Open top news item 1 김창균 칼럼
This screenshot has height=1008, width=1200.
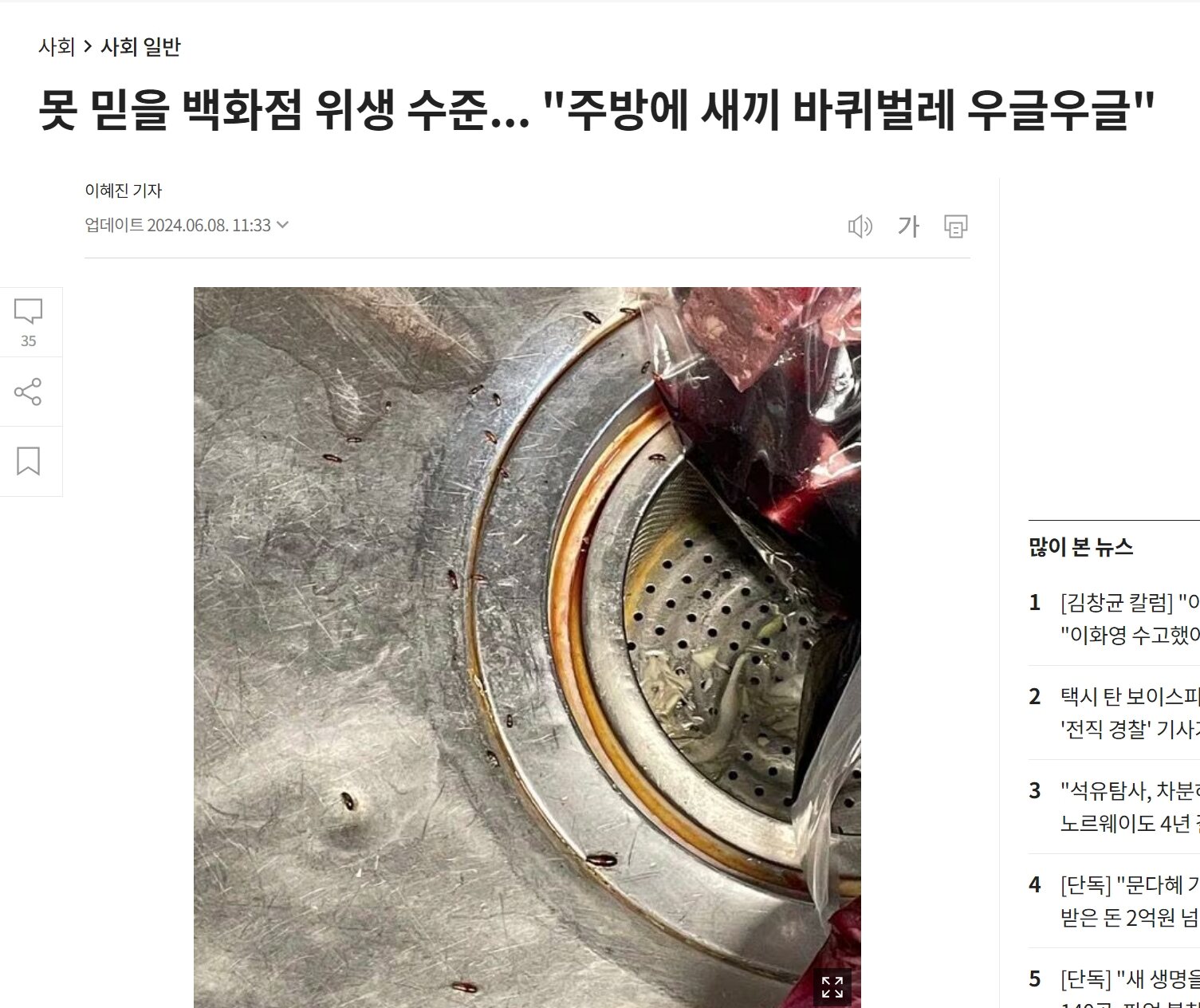pos(1129,619)
